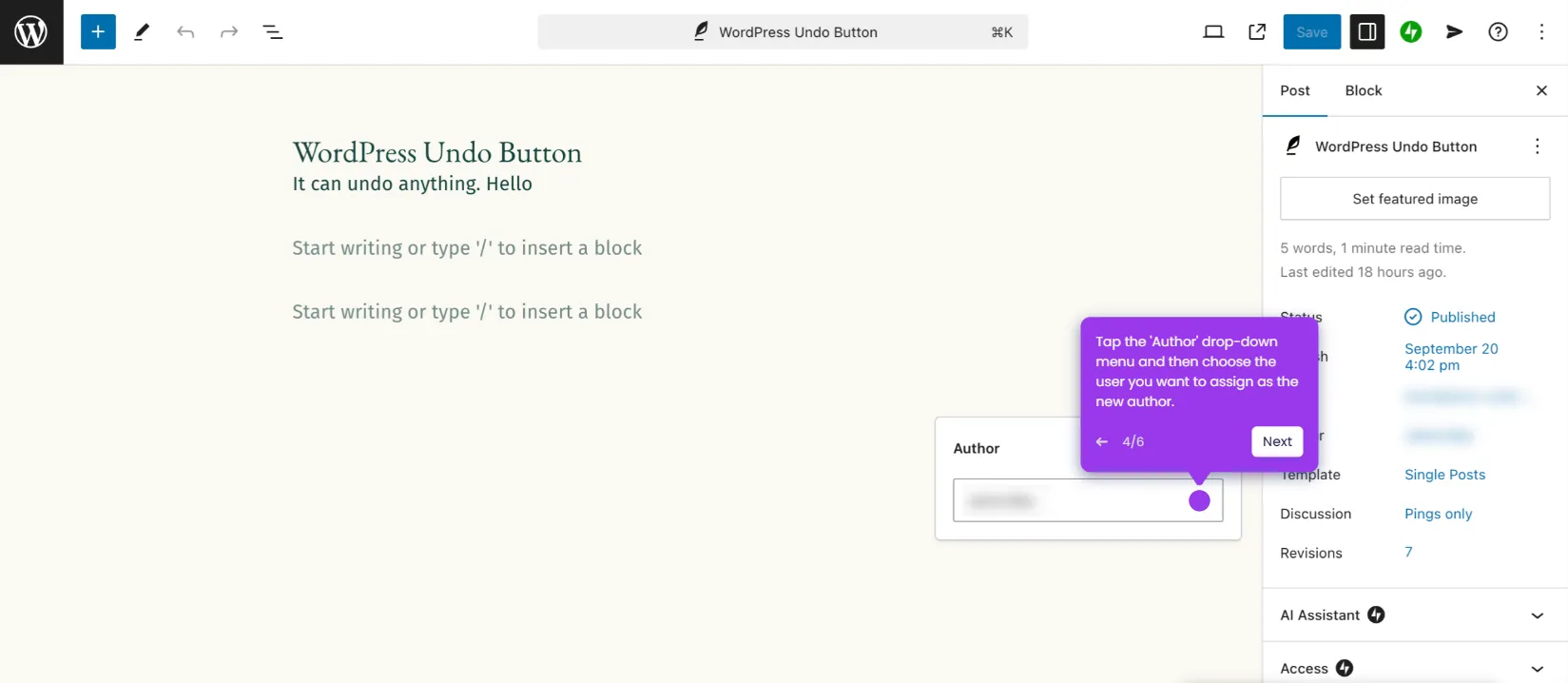The height and width of the screenshot is (683, 1568).
Task: Go back in the tutorial tooltip
Action: click(1102, 441)
